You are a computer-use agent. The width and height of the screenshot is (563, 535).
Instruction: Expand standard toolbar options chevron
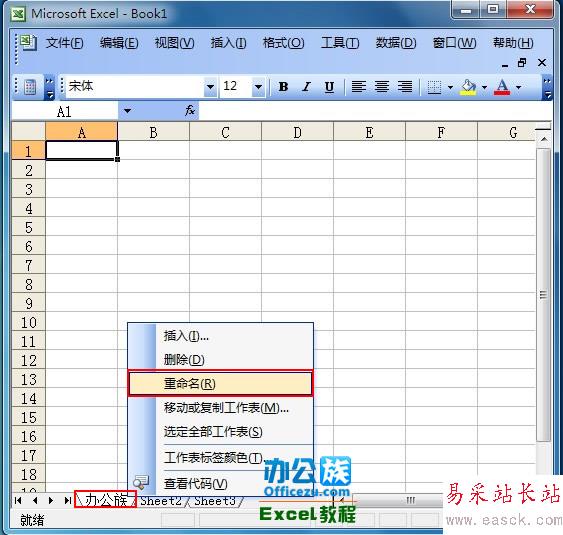point(50,88)
